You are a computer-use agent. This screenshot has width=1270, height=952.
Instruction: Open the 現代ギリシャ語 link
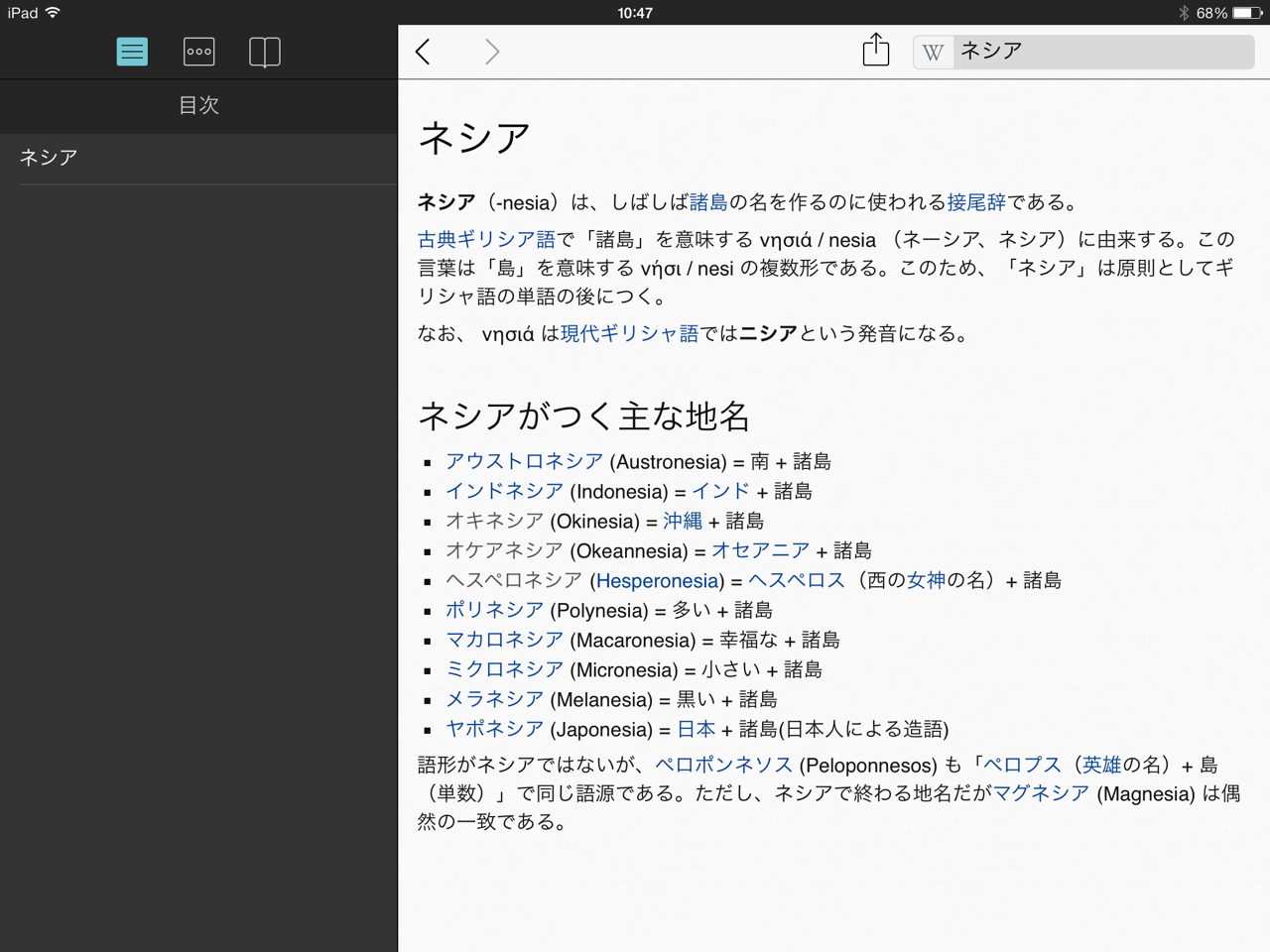629,334
